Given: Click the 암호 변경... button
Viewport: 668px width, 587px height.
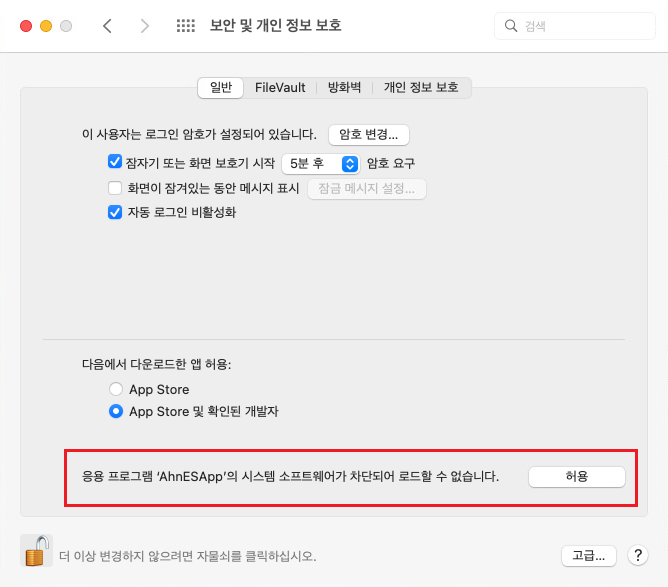Looking at the screenshot, I should (x=369, y=135).
